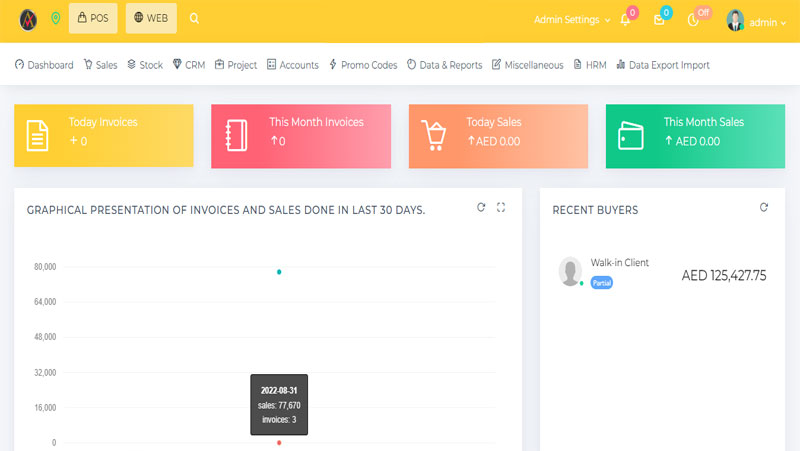Refresh the invoices and sales graph

tap(481, 207)
